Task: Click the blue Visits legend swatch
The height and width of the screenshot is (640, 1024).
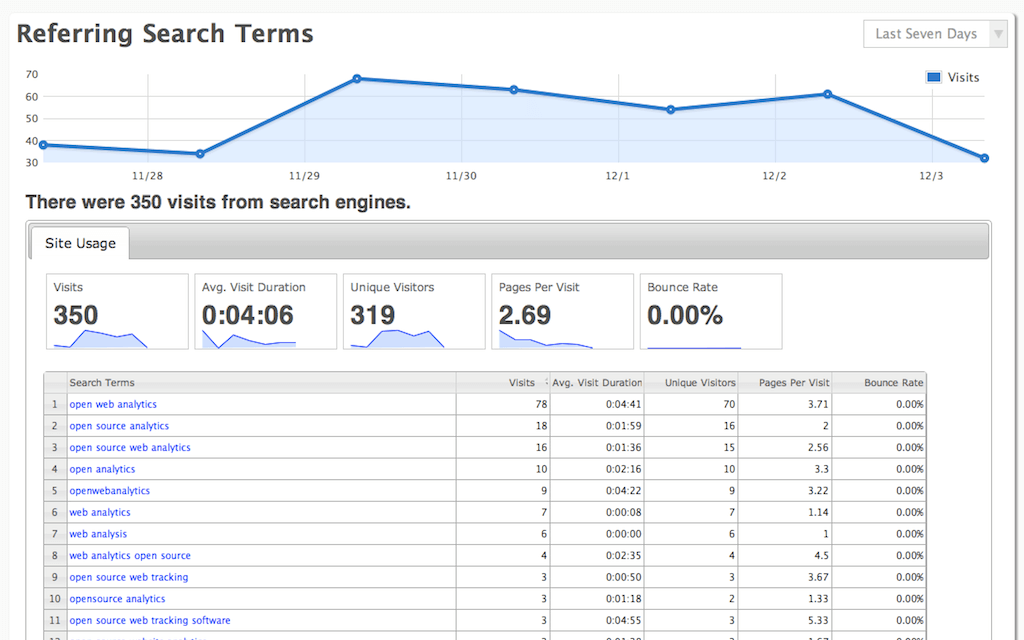Action: pos(934,77)
